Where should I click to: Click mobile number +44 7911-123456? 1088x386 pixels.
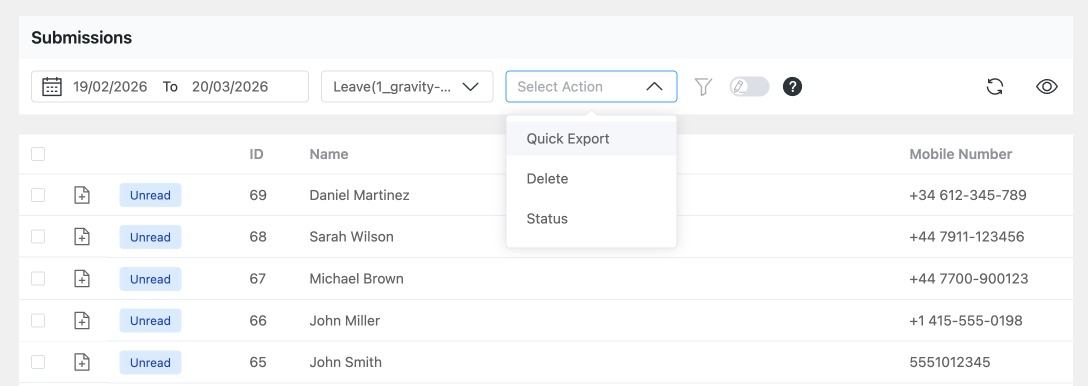[967, 237]
